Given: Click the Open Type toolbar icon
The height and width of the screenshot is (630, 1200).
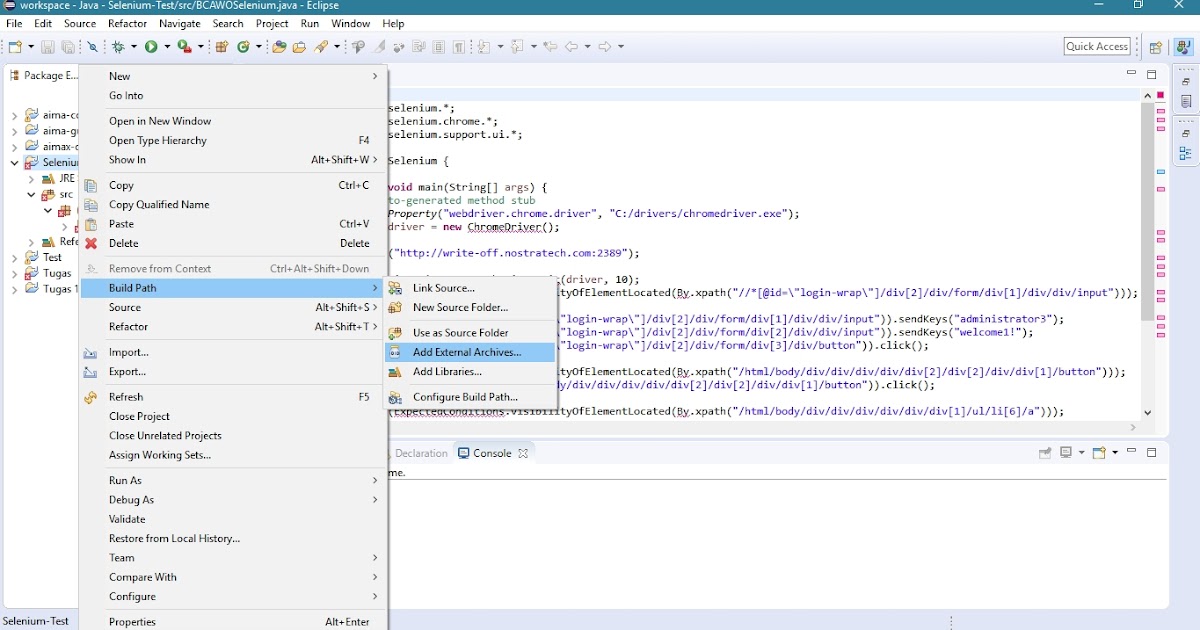Looking at the screenshot, I should coord(280,46).
